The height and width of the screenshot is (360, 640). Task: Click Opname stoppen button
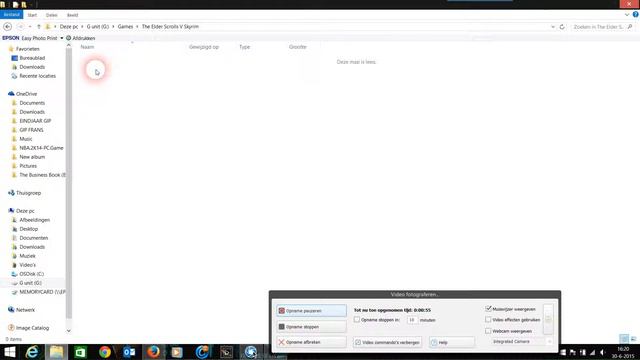[x=311, y=327]
